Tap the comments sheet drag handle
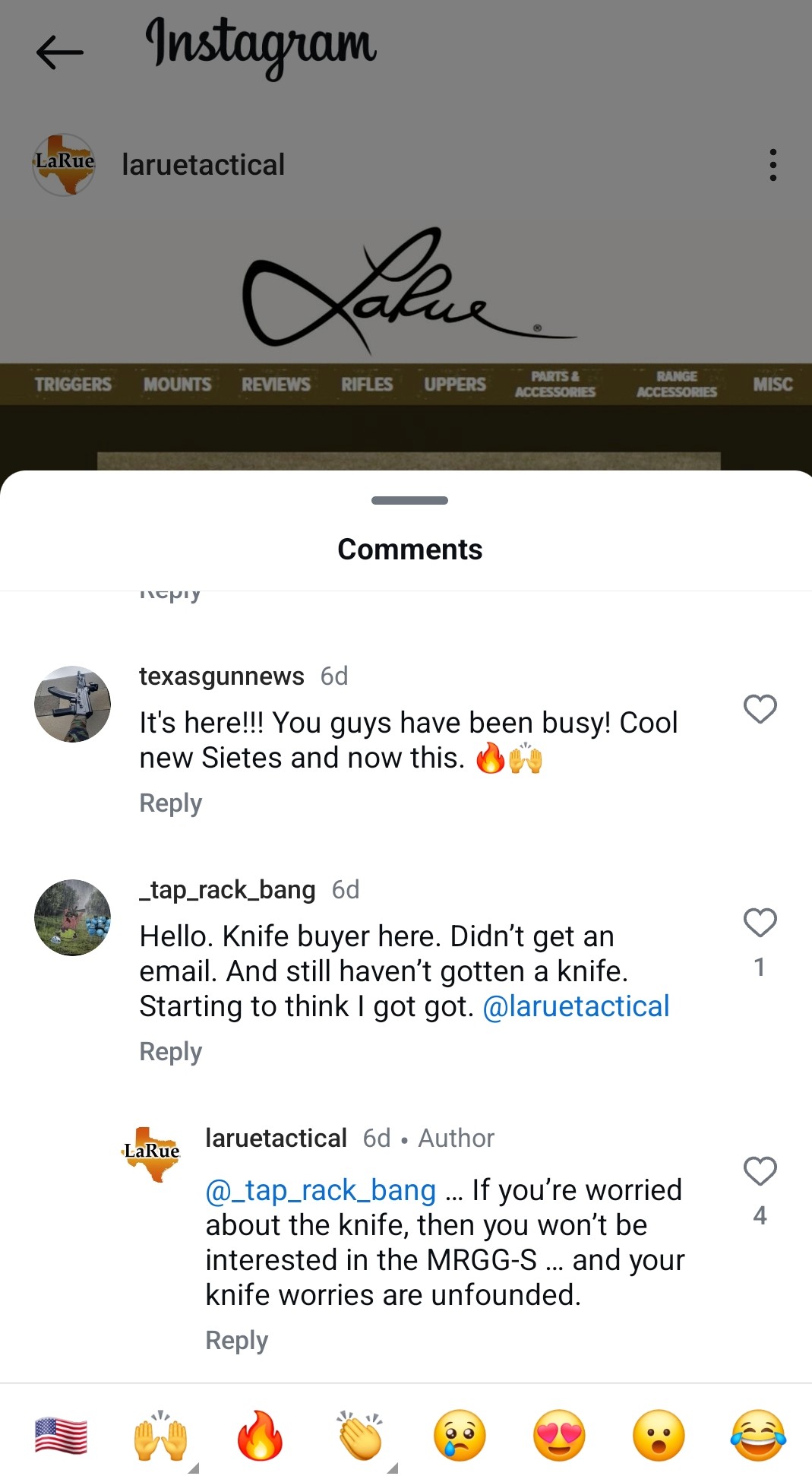 [x=409, y=500]
